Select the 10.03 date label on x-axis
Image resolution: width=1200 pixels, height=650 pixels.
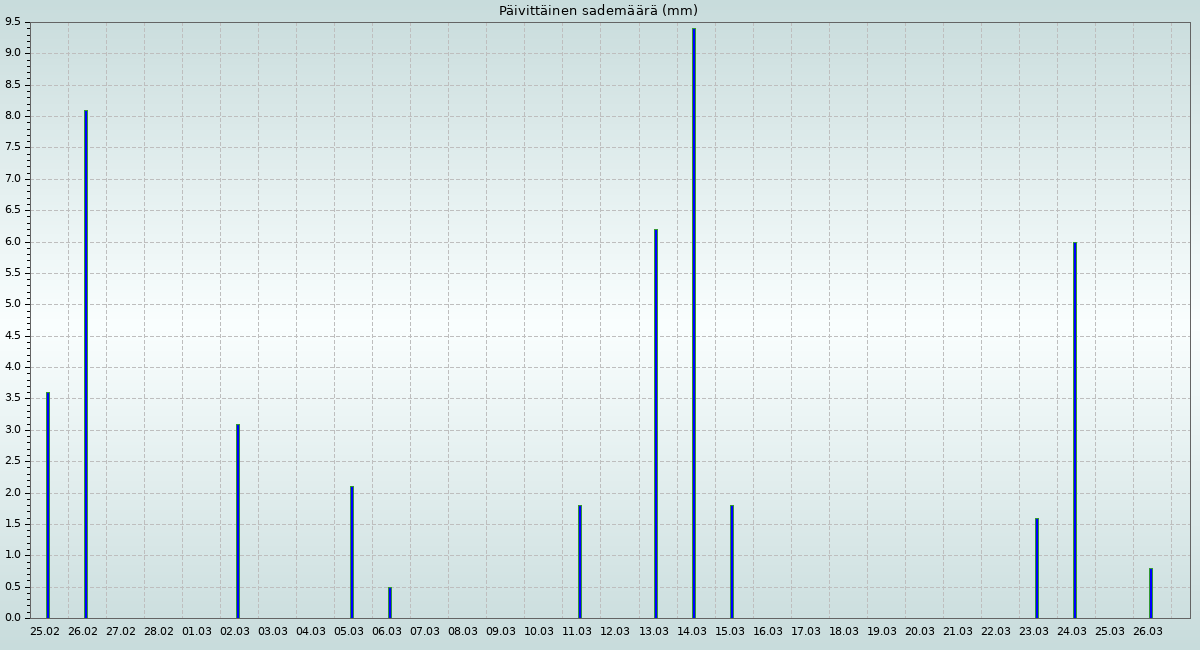pos(539,632)
